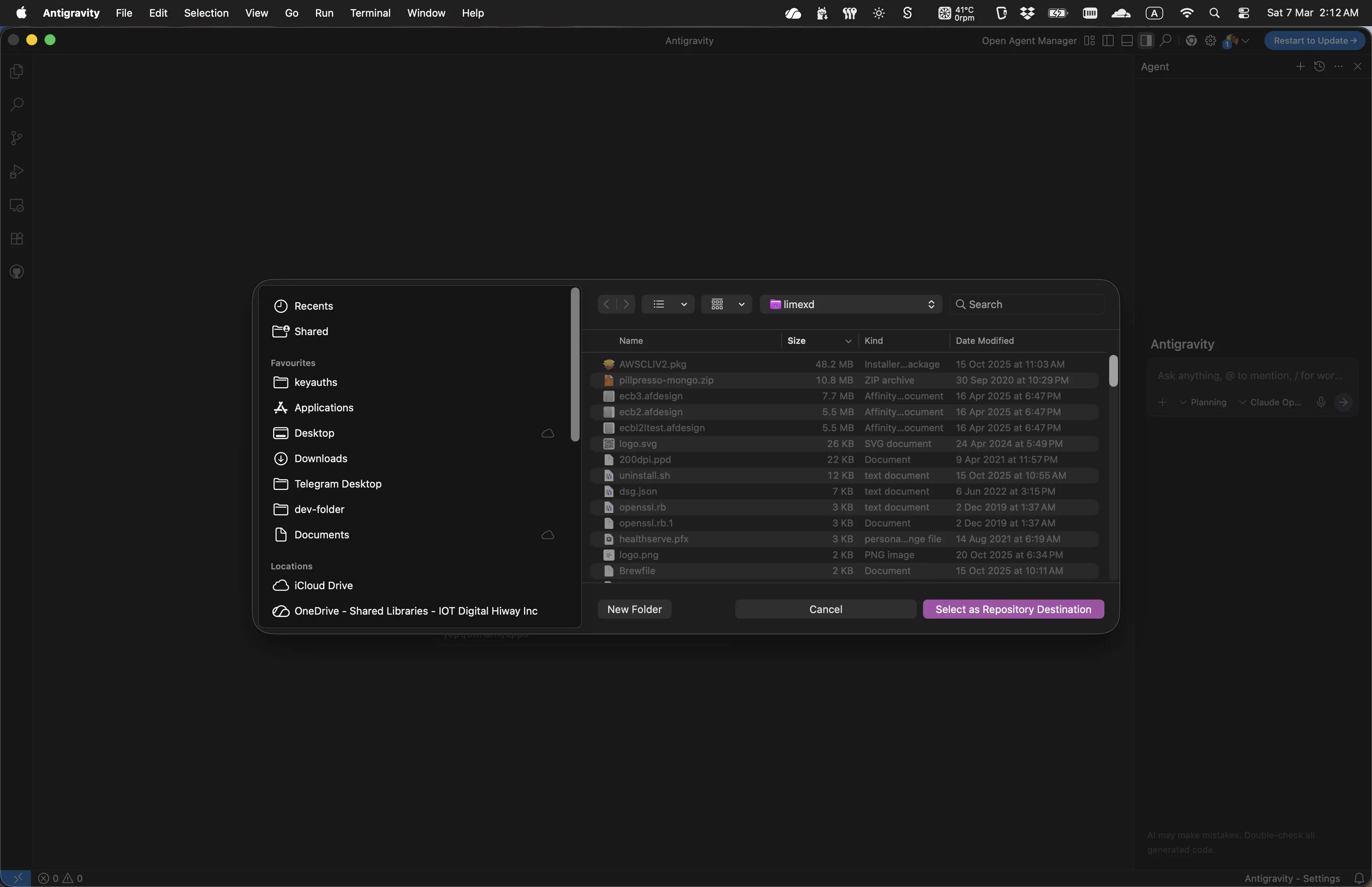Open the Run menu
This screenshot has height=887, width=1372.
tap(324, 13)
